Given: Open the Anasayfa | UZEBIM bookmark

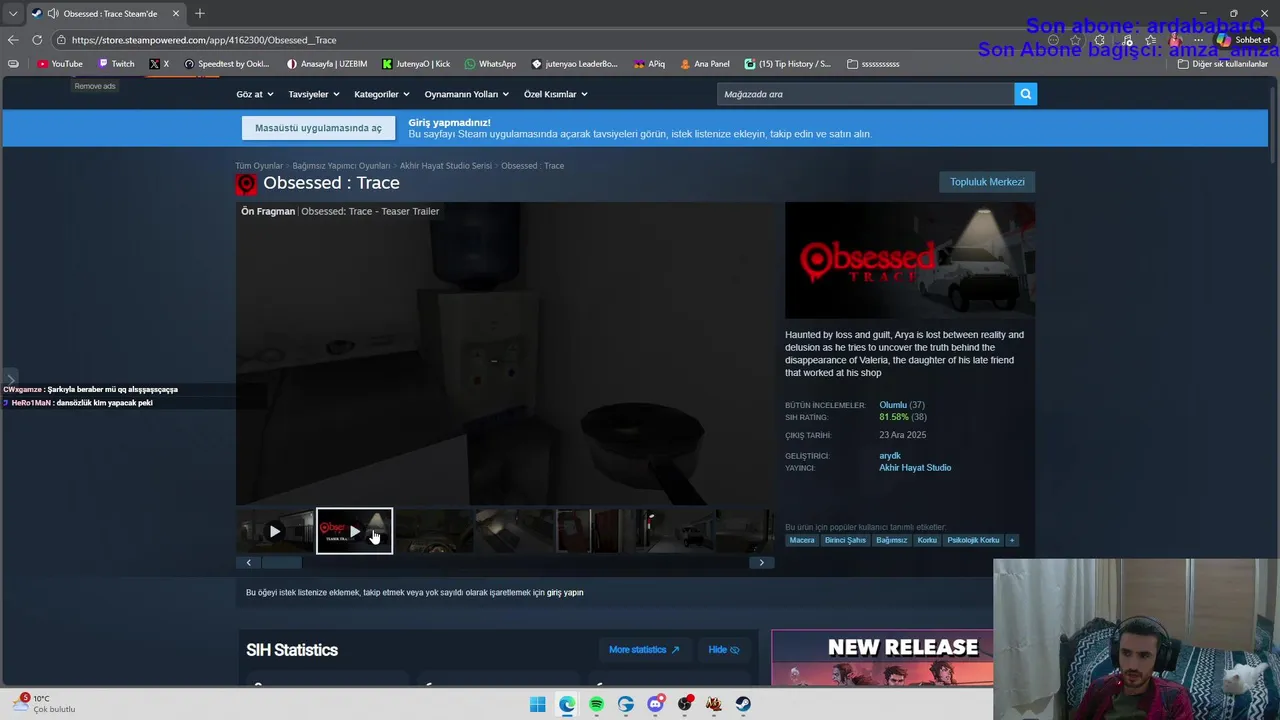Looking at the screenshot, I should 327,64.
